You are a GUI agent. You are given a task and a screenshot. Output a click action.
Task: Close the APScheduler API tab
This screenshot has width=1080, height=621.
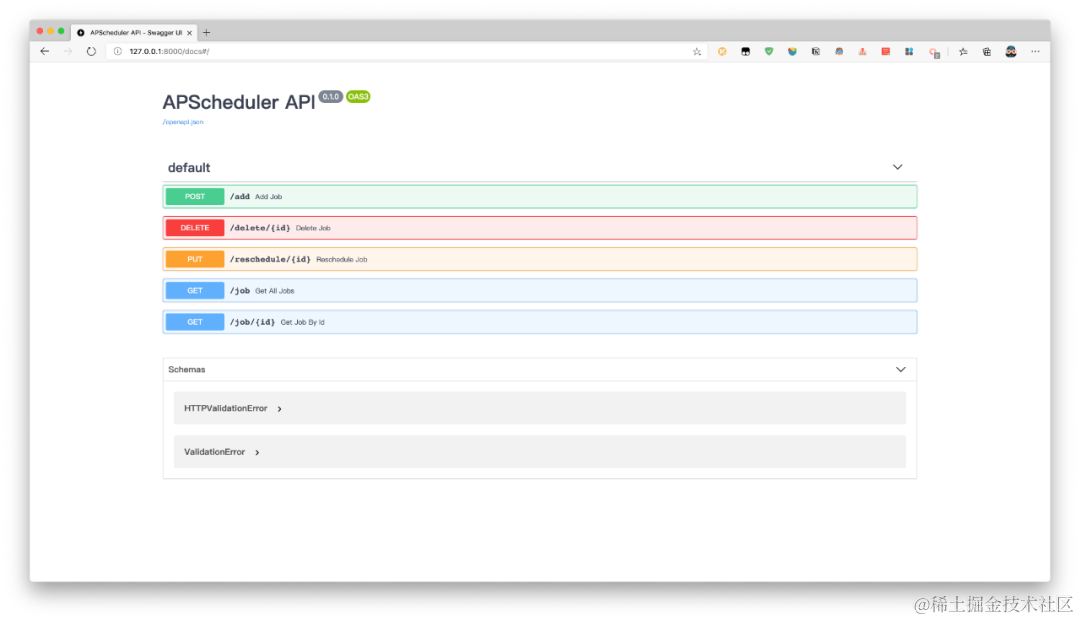tap(189, 32)
